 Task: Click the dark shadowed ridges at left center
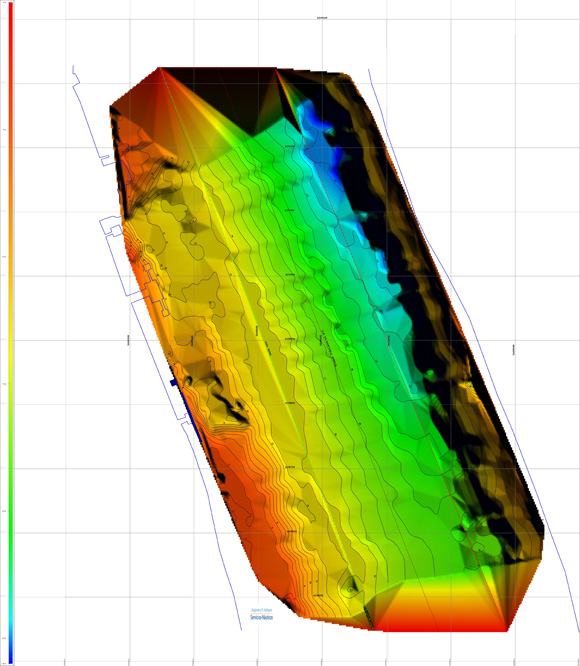pos(227,401)
